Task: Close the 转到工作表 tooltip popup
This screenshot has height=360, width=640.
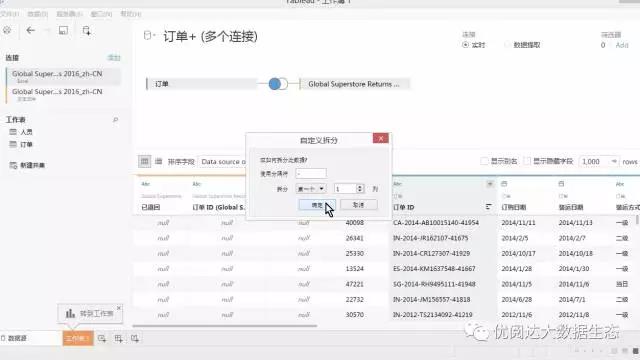Action: (119, 308)
